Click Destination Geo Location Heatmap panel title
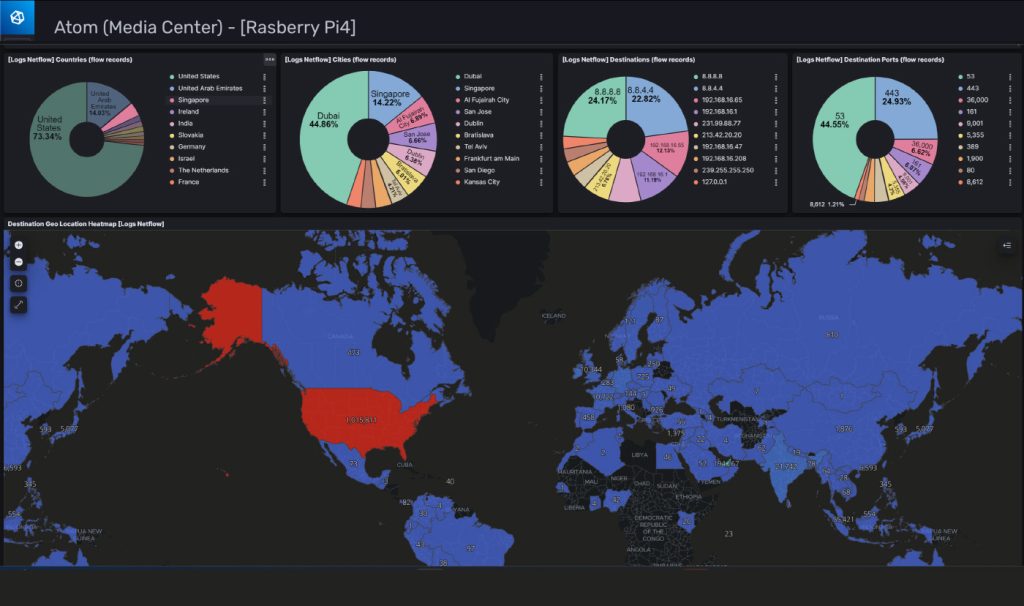This screenshot has height=606, width=1024. click(85, 224)
